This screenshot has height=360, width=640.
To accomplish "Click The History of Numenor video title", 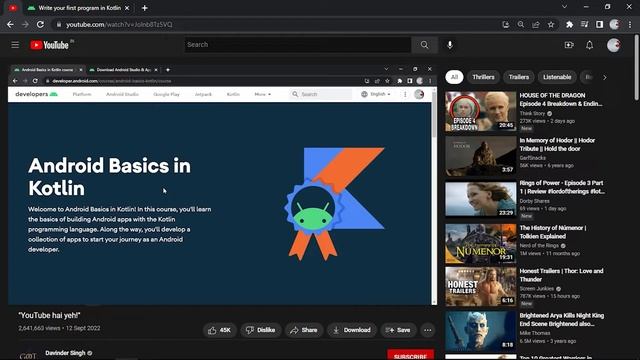I will [x=553, y=232].
